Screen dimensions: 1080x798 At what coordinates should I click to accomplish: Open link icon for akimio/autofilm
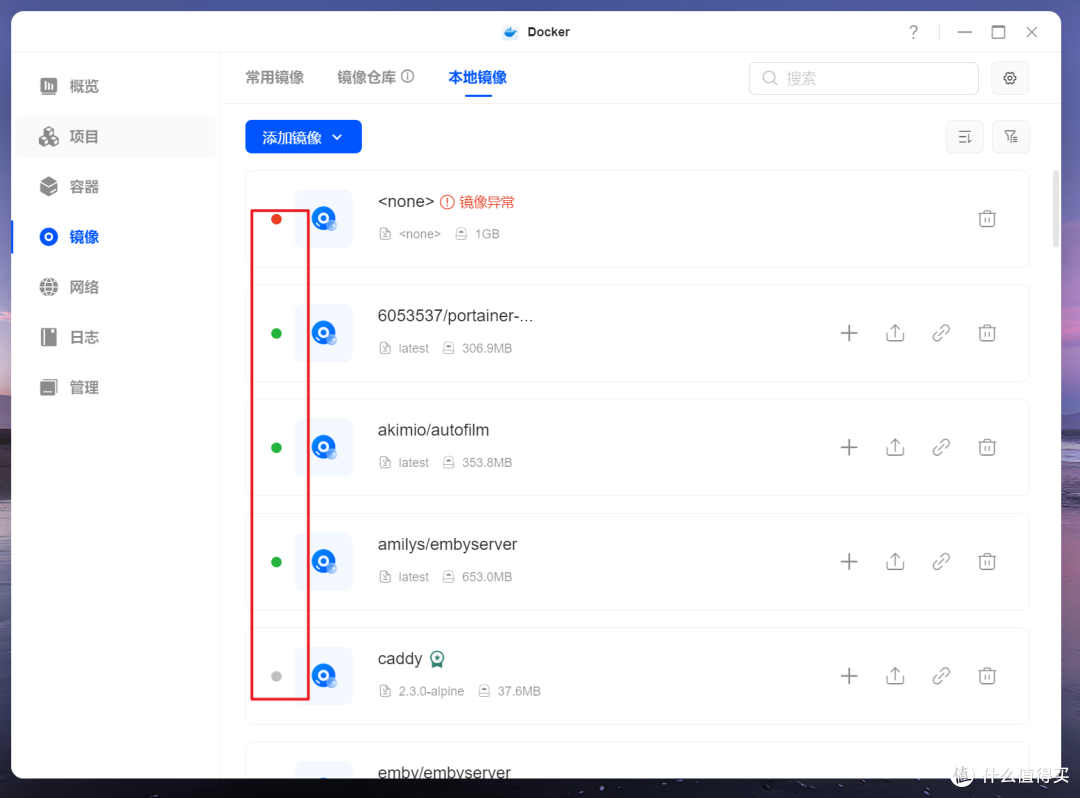[x=941, y=448]
